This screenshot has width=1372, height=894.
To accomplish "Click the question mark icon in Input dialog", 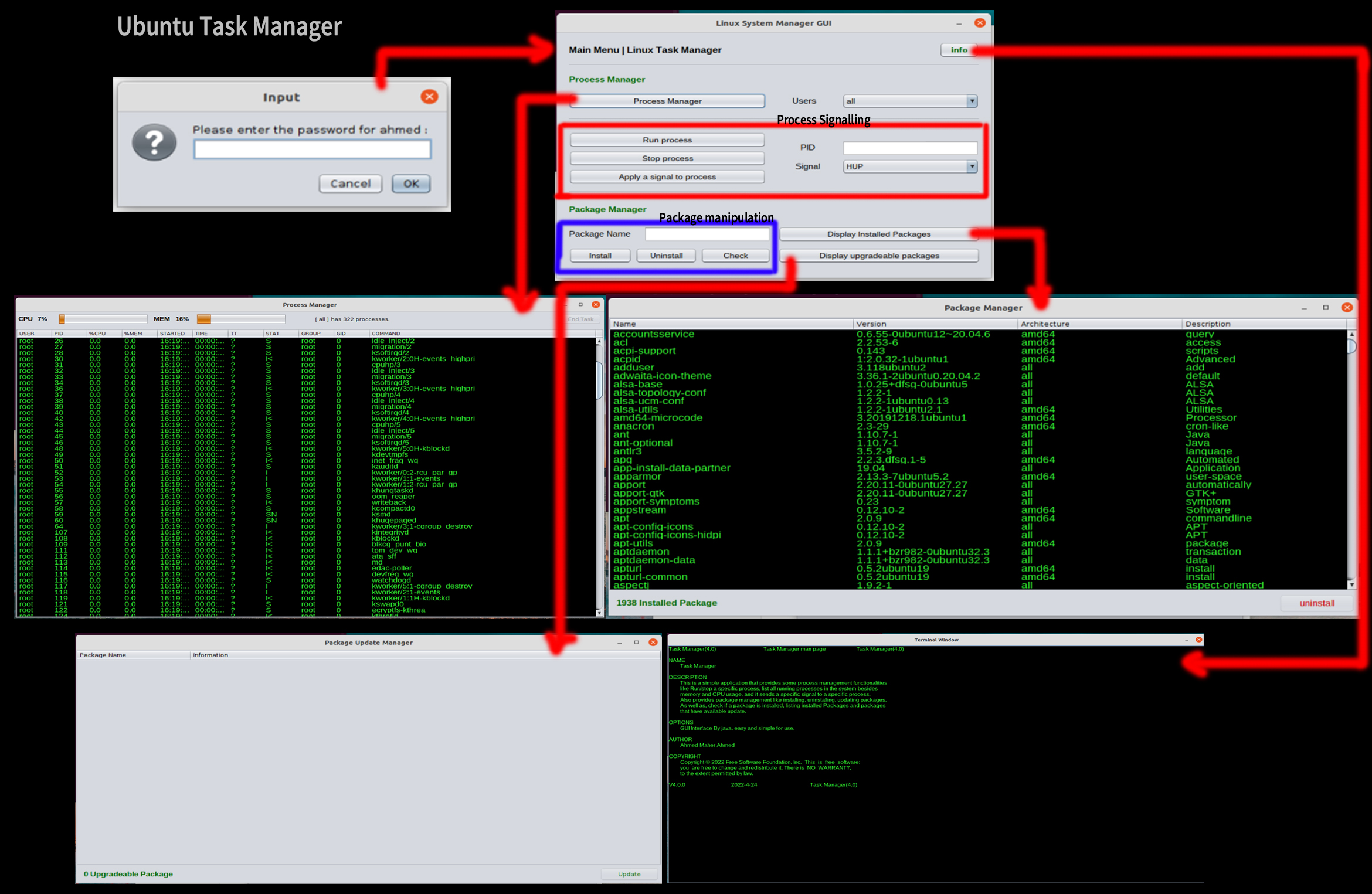I will pyautogui.click(x=154, y=142).
